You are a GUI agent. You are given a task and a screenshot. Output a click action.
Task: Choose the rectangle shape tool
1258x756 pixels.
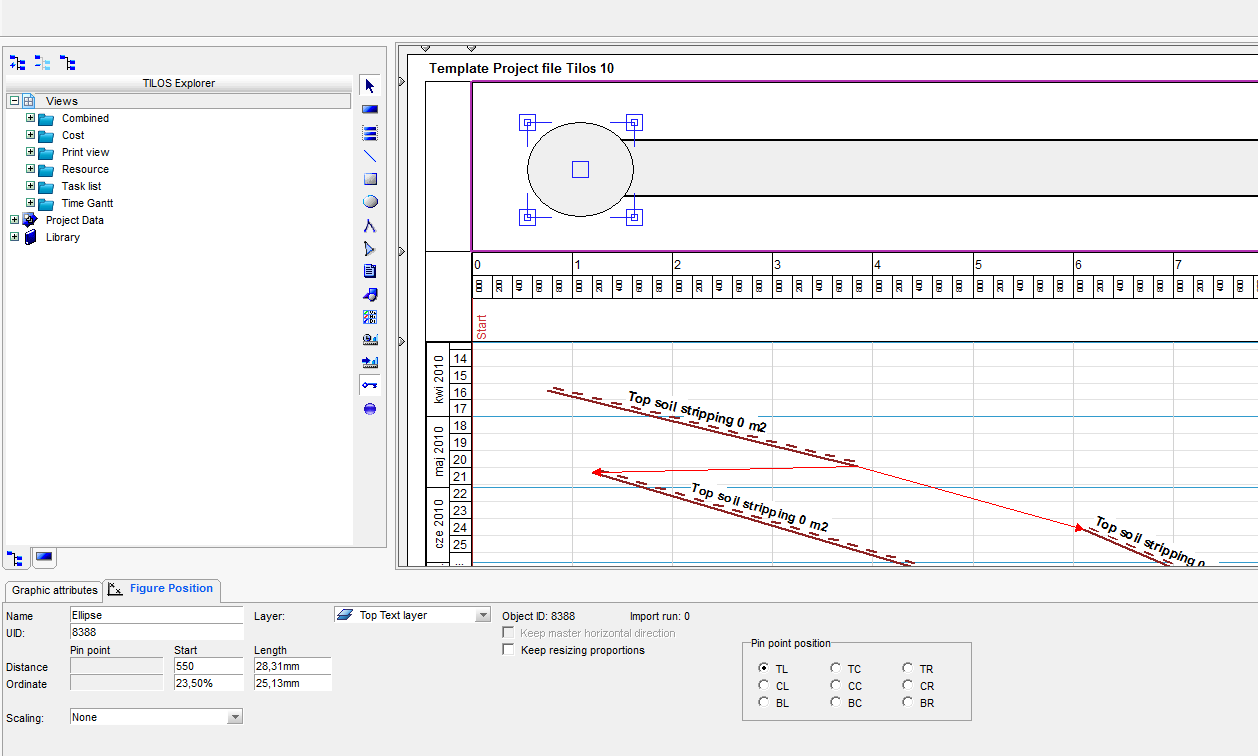click(x=370, y=179)
